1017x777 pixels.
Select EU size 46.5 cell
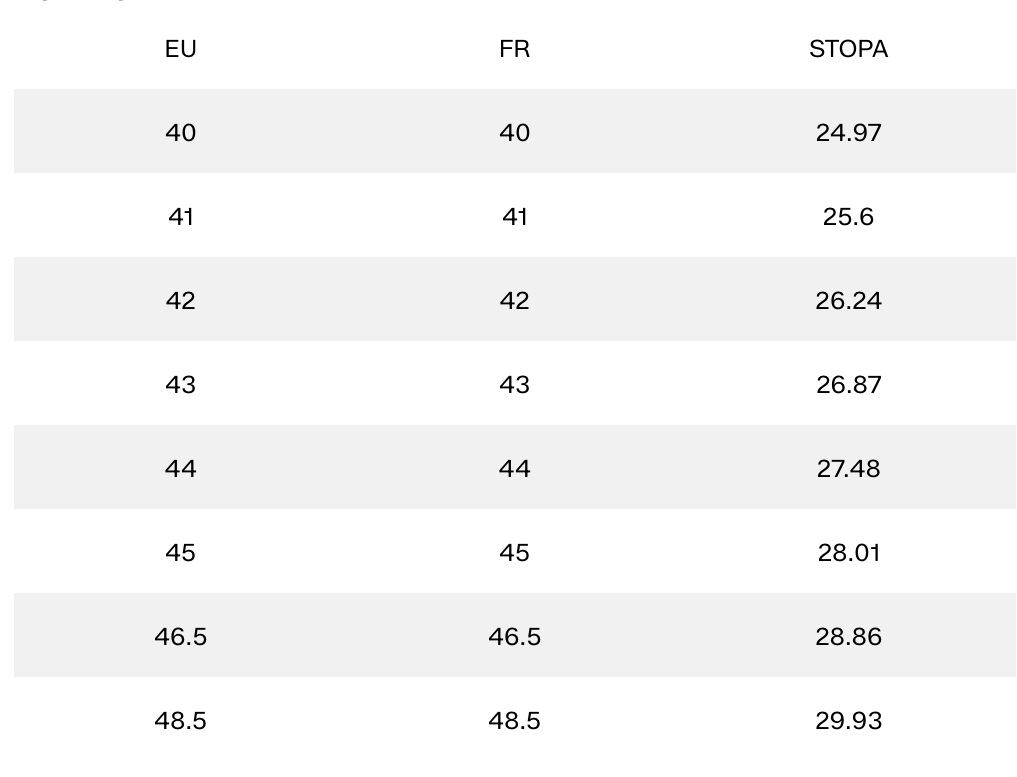coord(181,636)
